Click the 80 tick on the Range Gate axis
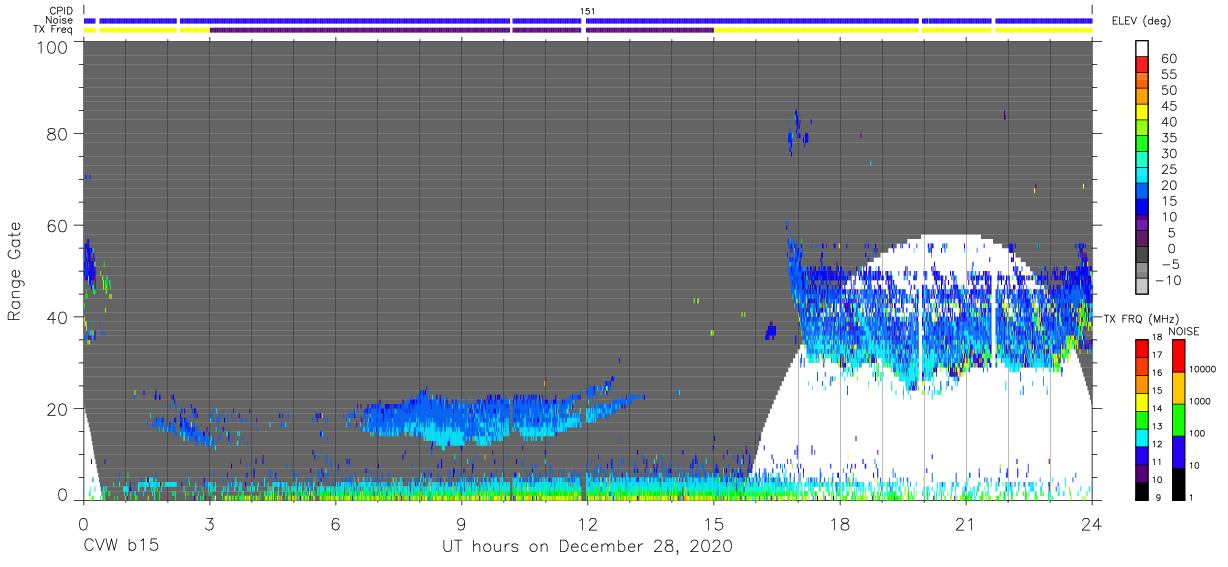Screen dimensions: 1228x567 (58, 134)
